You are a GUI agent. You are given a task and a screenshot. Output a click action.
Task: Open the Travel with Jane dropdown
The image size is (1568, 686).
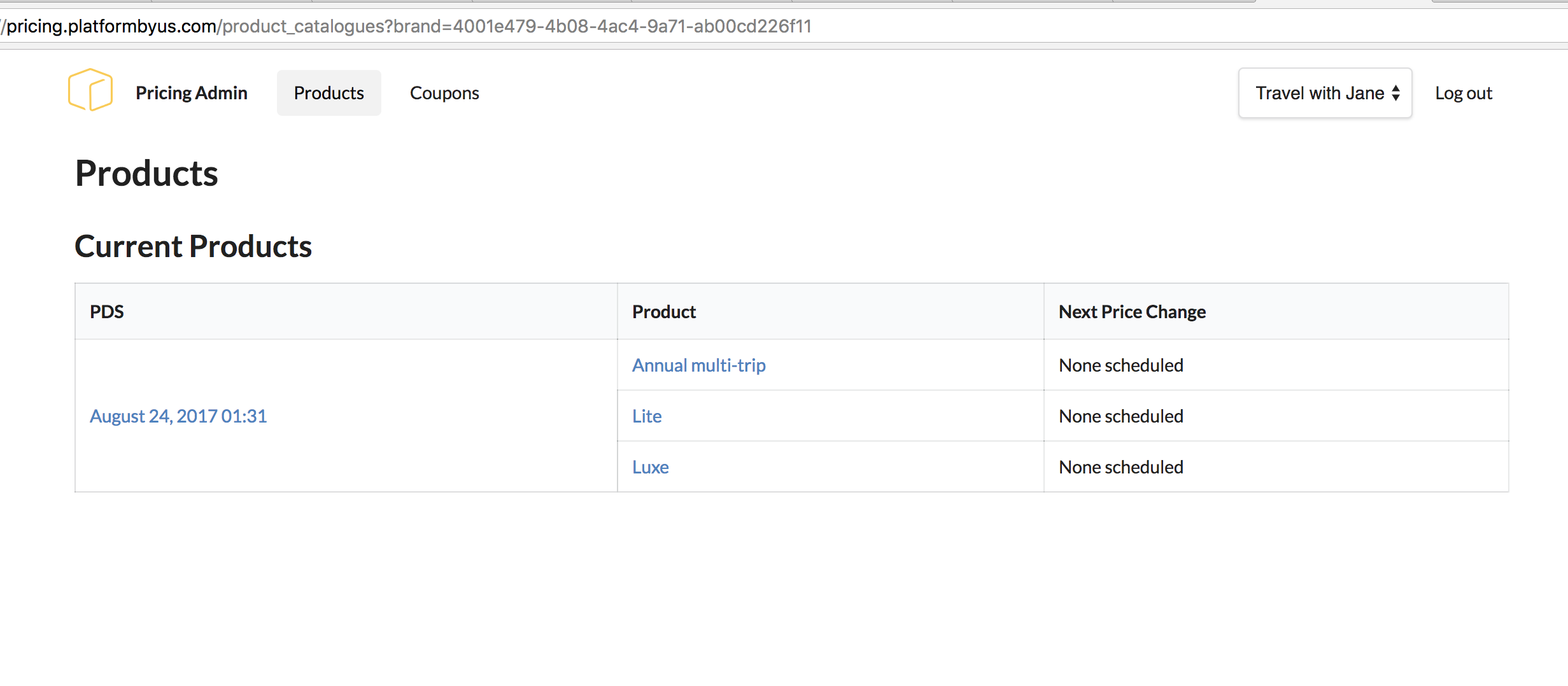point(1324,94)
